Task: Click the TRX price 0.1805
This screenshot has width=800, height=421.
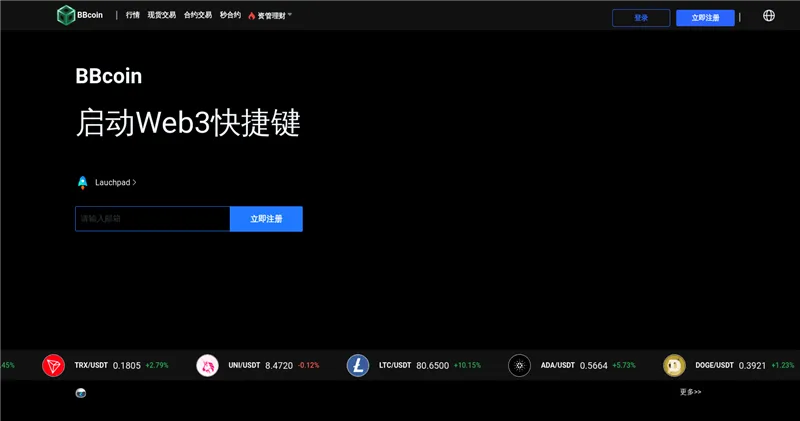Action: (127, 365)
